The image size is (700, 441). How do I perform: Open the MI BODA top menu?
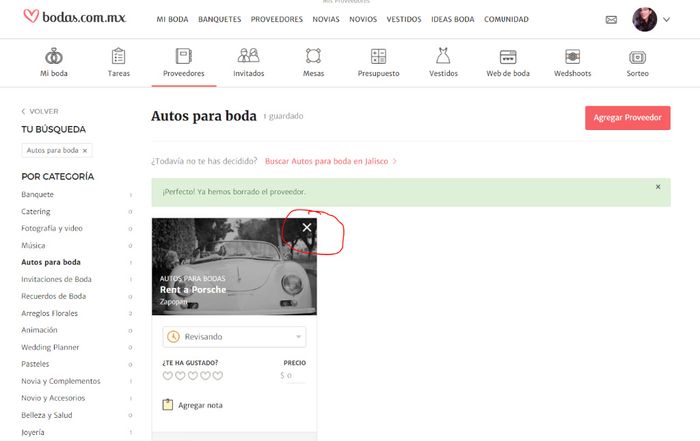click(172, 19)
